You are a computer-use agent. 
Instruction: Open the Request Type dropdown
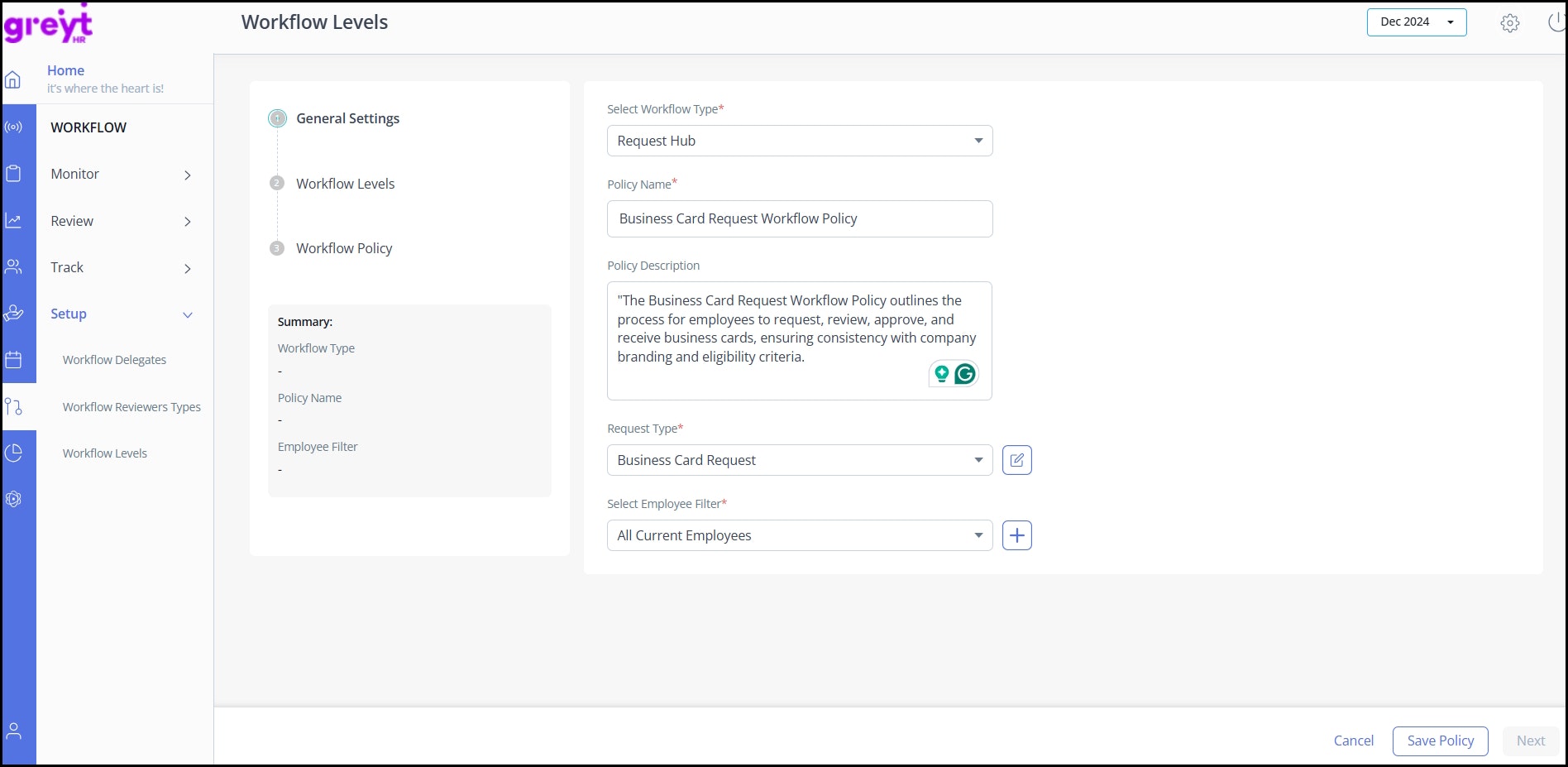click(800, 460)
